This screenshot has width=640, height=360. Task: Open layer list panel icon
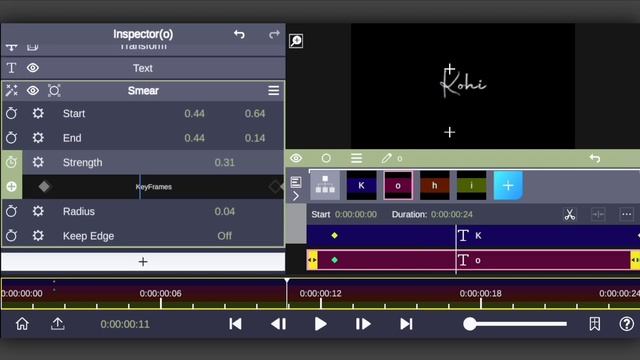pyautogui.click(x=296, y=182)
